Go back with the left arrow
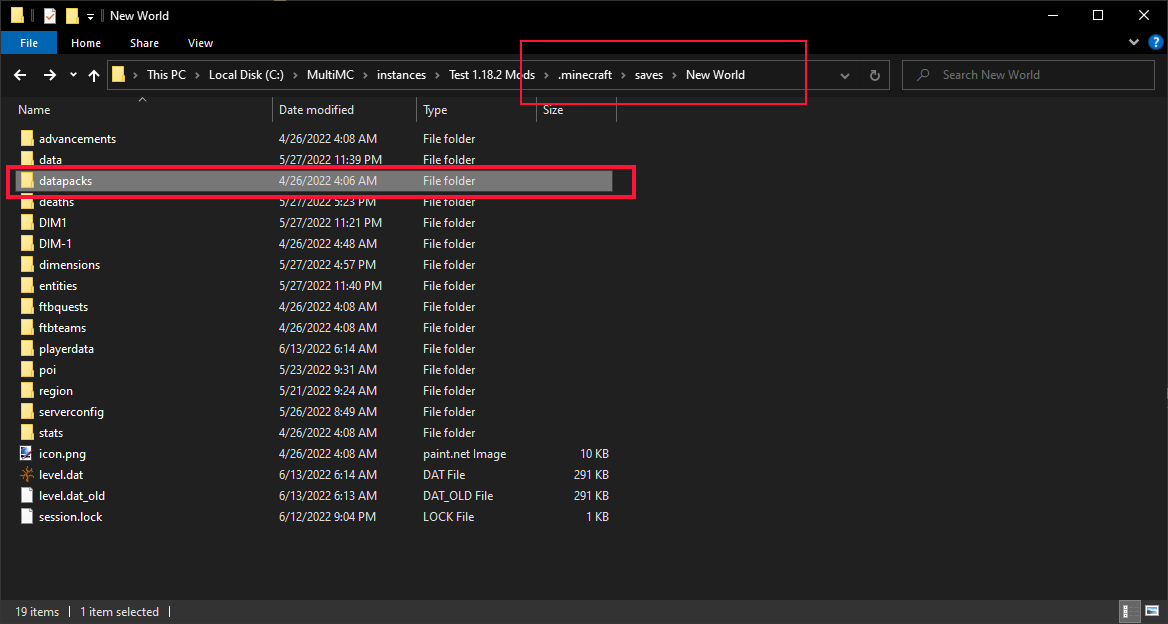 pyautogui.click(x=20, y=75)
